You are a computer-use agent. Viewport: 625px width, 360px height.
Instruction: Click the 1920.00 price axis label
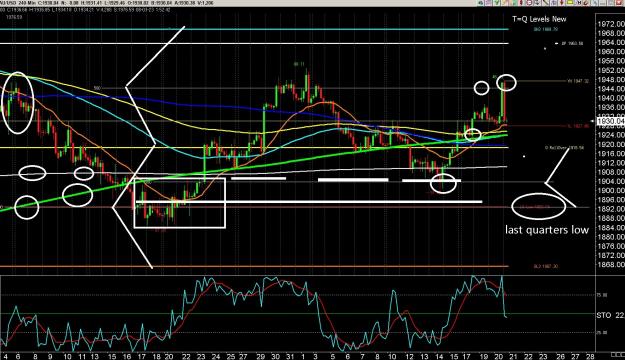[x=611, y=144]
